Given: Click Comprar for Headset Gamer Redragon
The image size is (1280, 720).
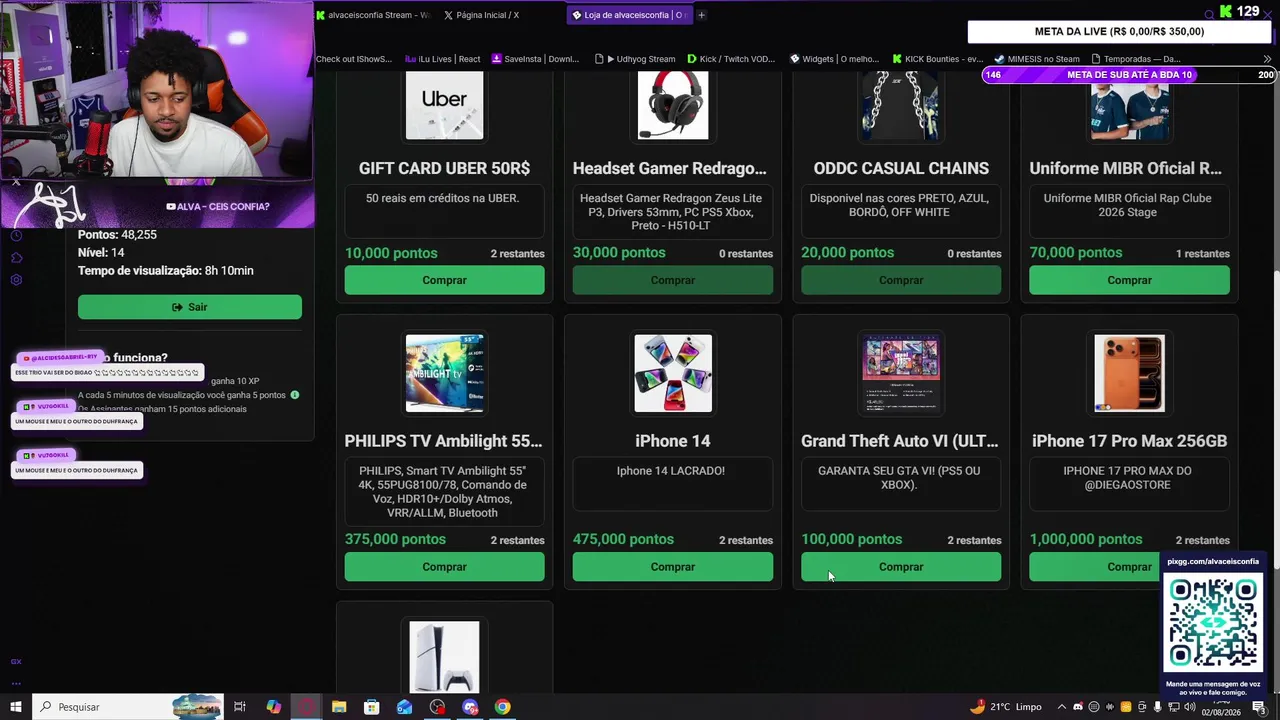Looking at the screenshot, I should pos(673,280).
